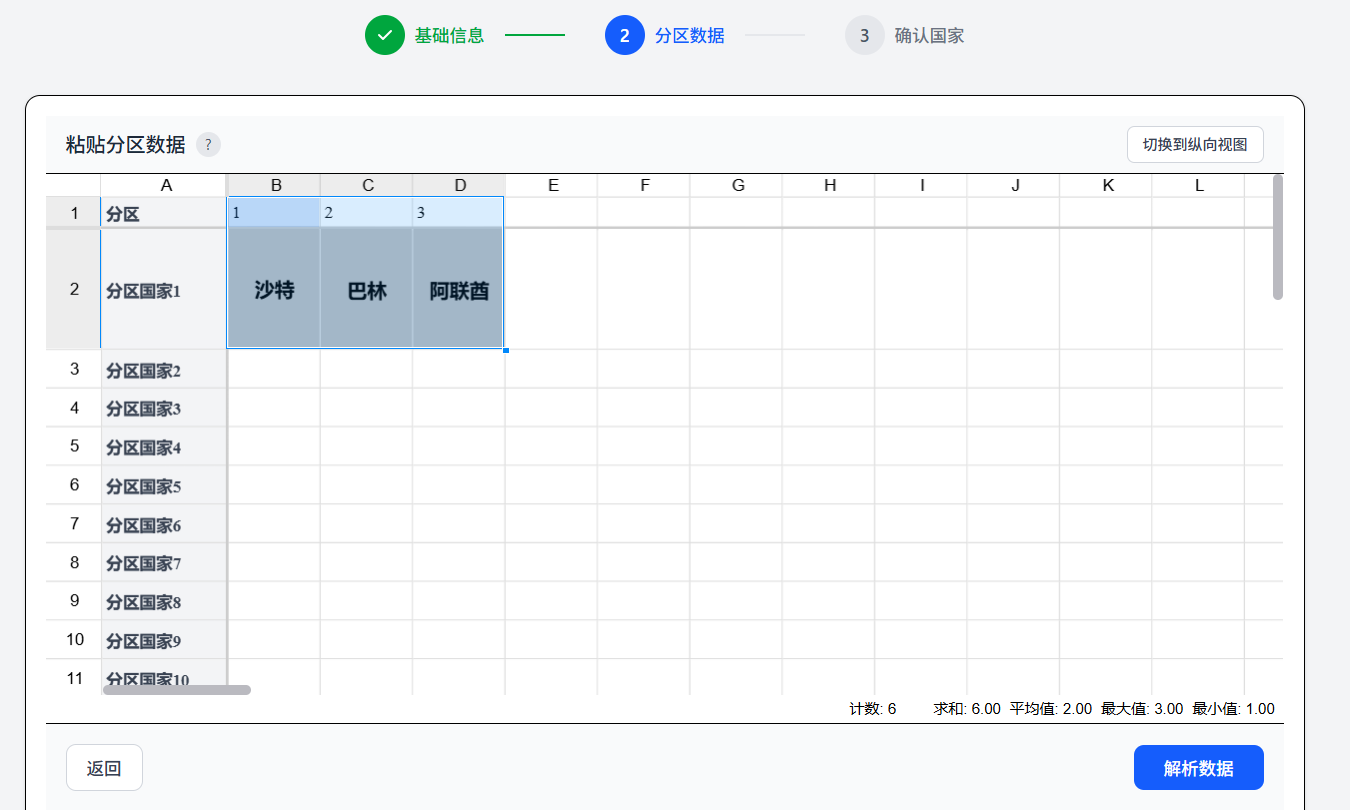Image resolution: width=1350 pixels, height=810 pixels.
Task: Click the cell containing 巴林
Action: click(x=367, y=290)
